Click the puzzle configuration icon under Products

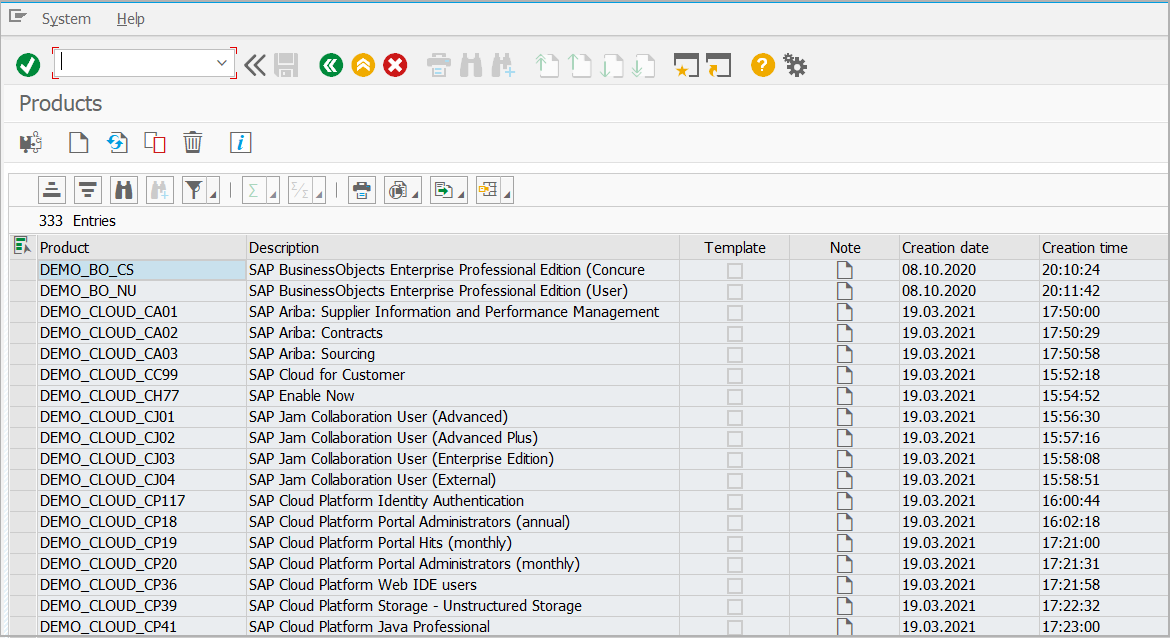point(31,142)
